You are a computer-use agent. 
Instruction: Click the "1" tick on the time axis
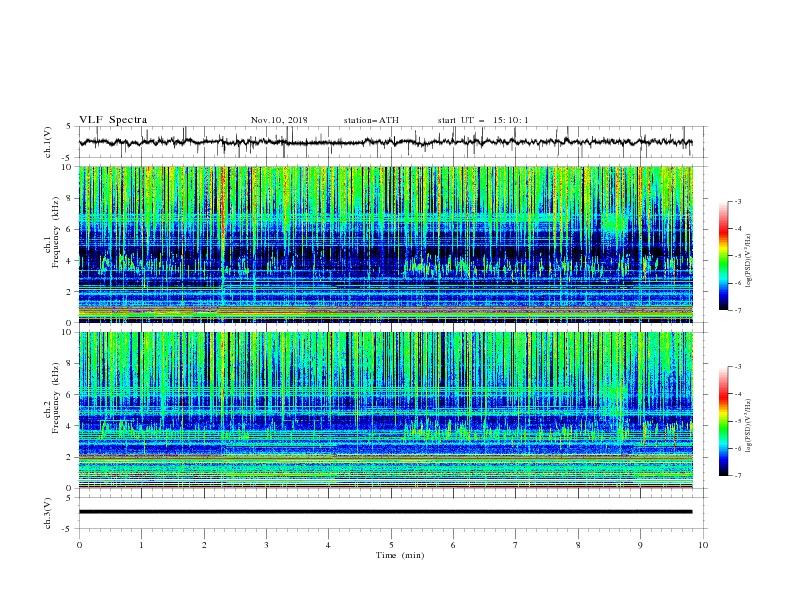pyautogui.click(x=141, y=545)
